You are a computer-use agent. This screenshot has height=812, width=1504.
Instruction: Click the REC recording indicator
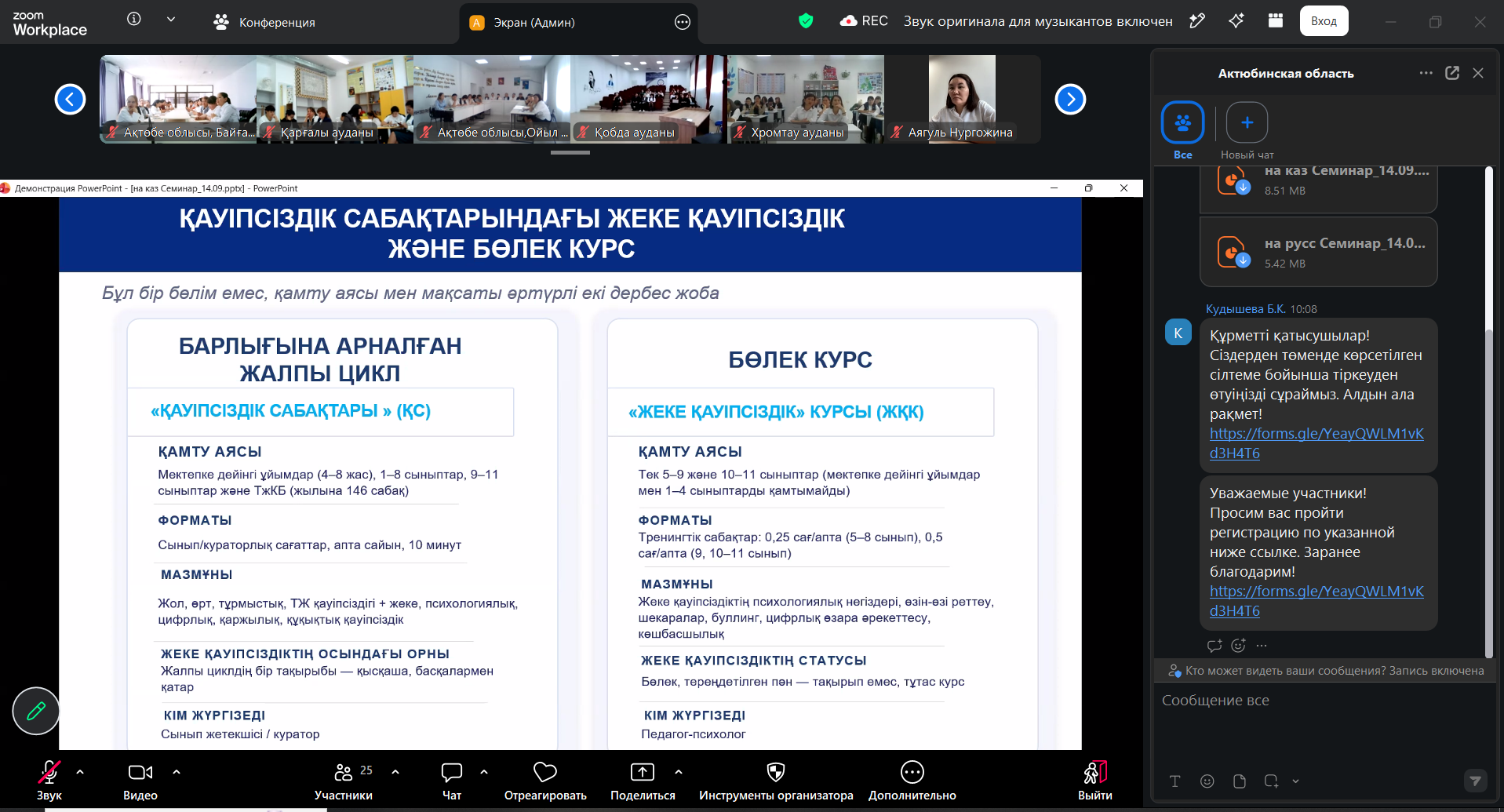(x=863, y=21)
